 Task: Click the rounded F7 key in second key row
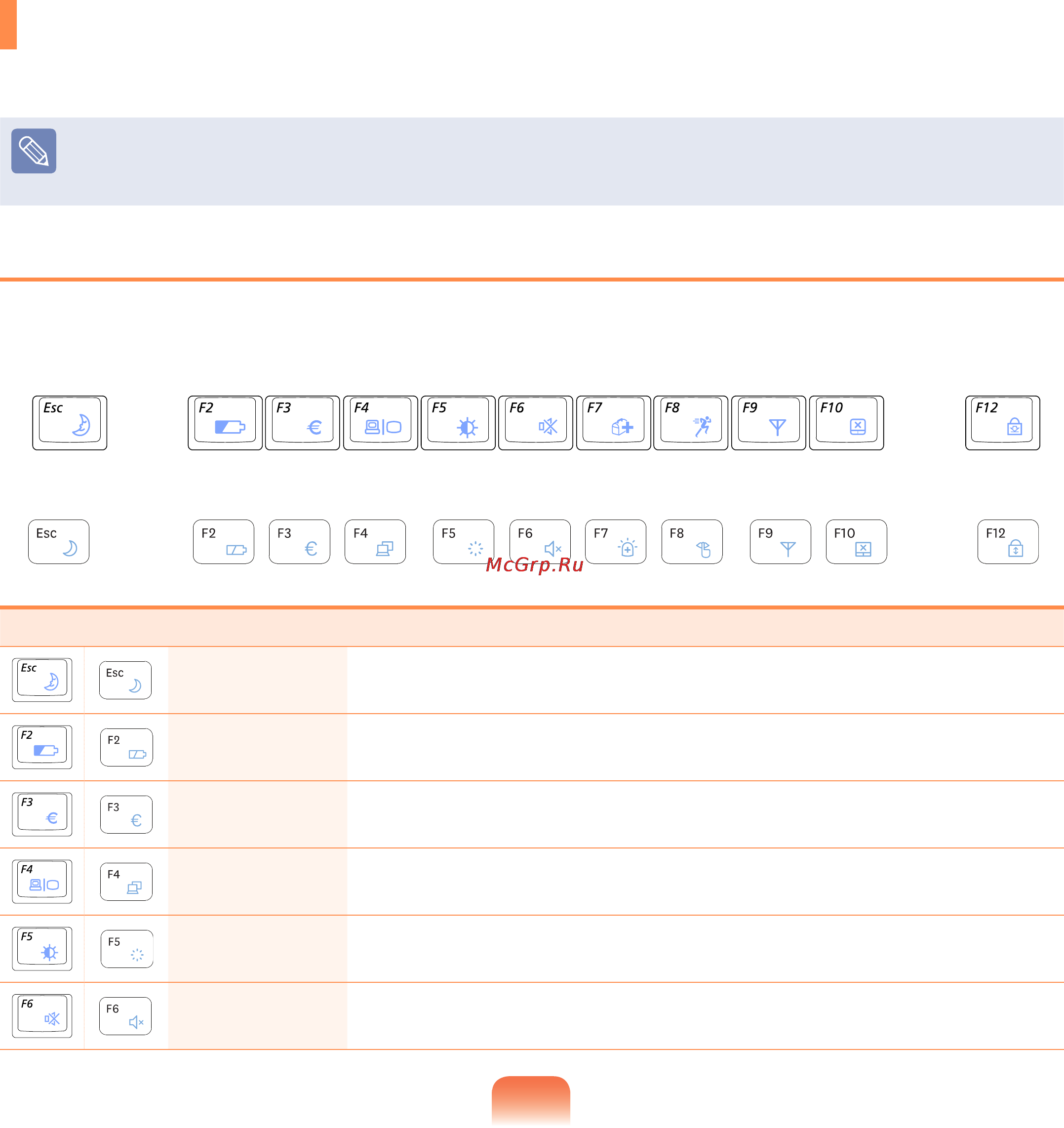point(616,541)
